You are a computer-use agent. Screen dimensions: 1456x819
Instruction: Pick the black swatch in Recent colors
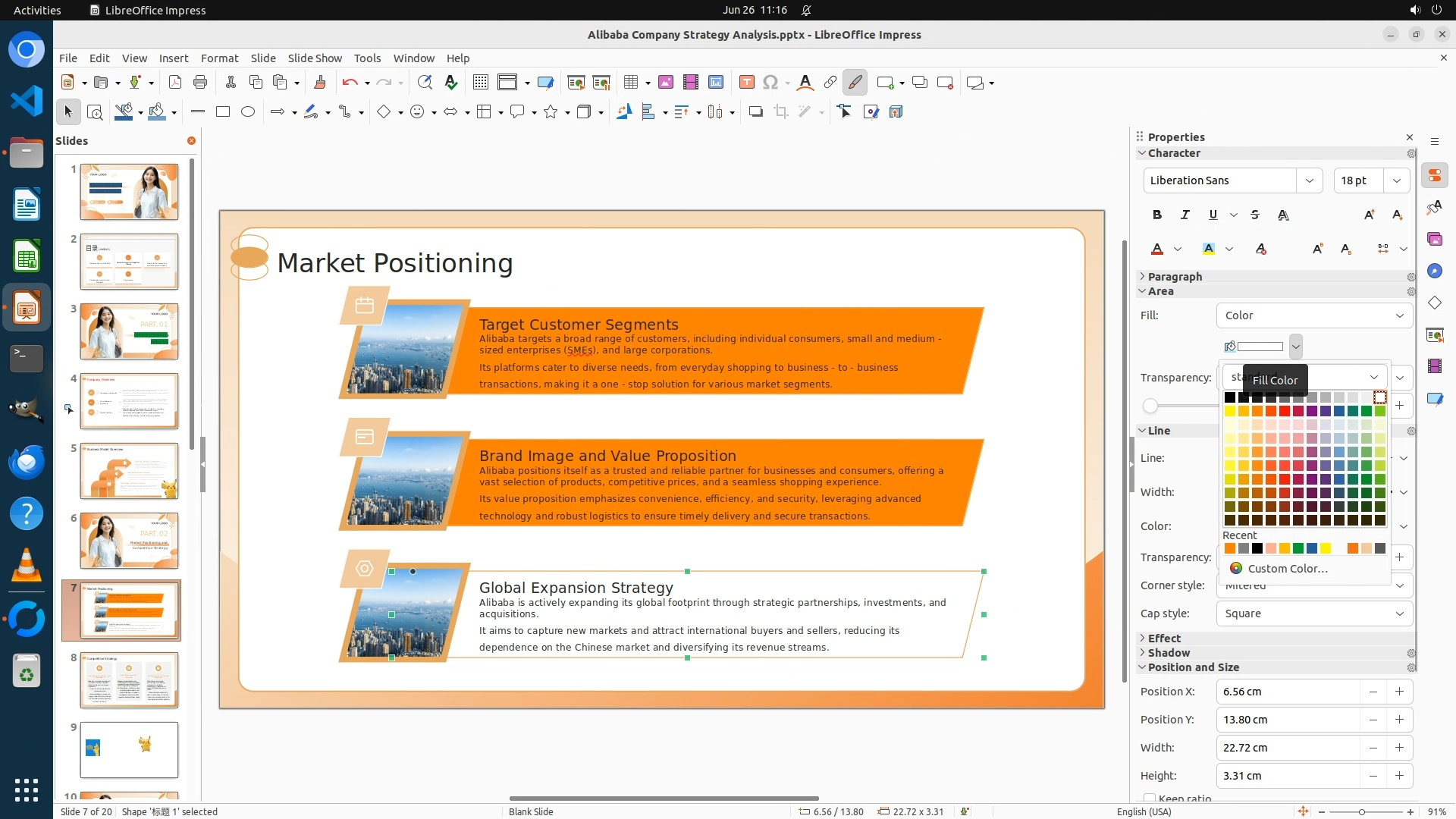1257,548
